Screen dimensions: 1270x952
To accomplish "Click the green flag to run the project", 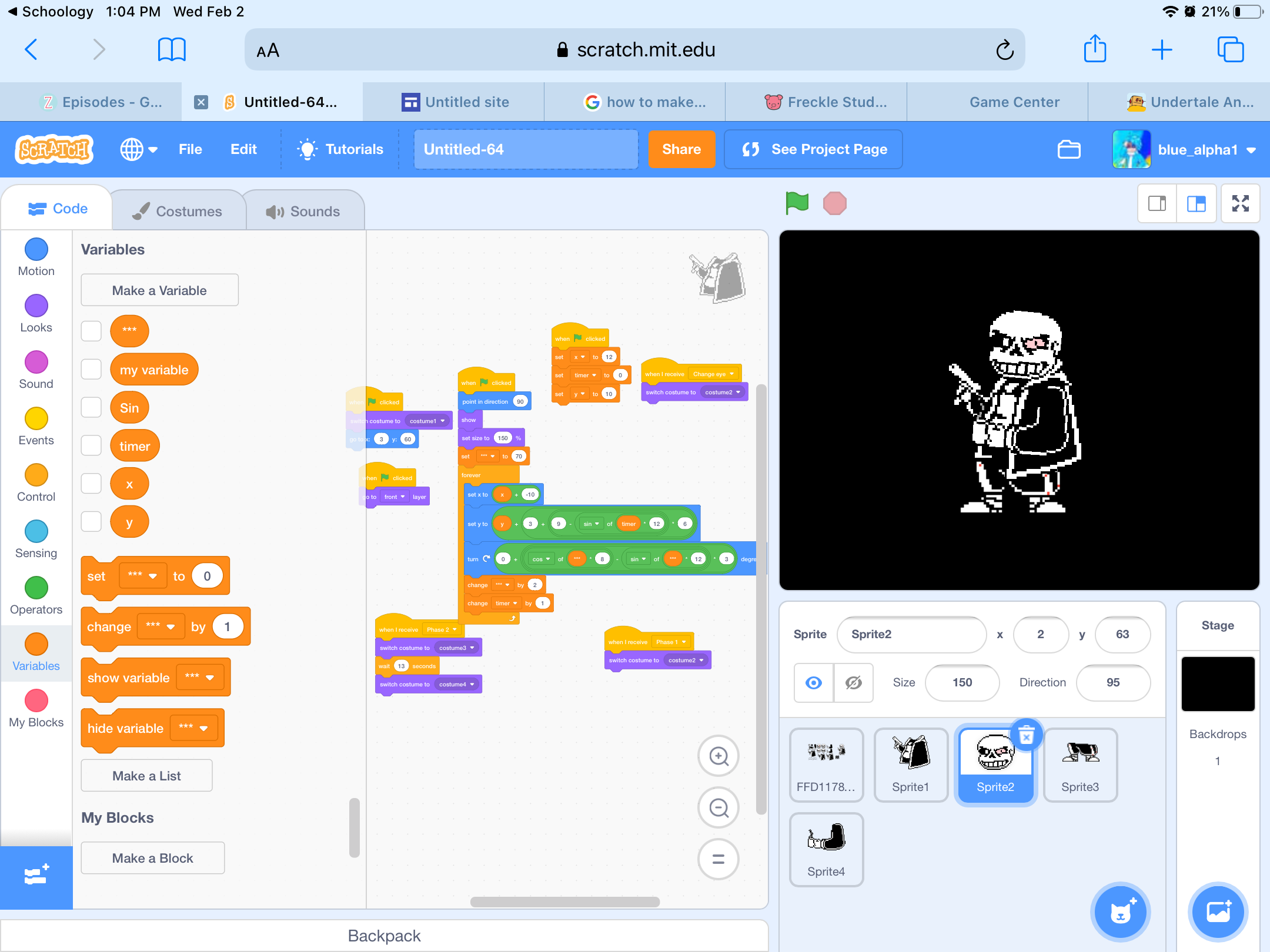I will tap(797, 203).
